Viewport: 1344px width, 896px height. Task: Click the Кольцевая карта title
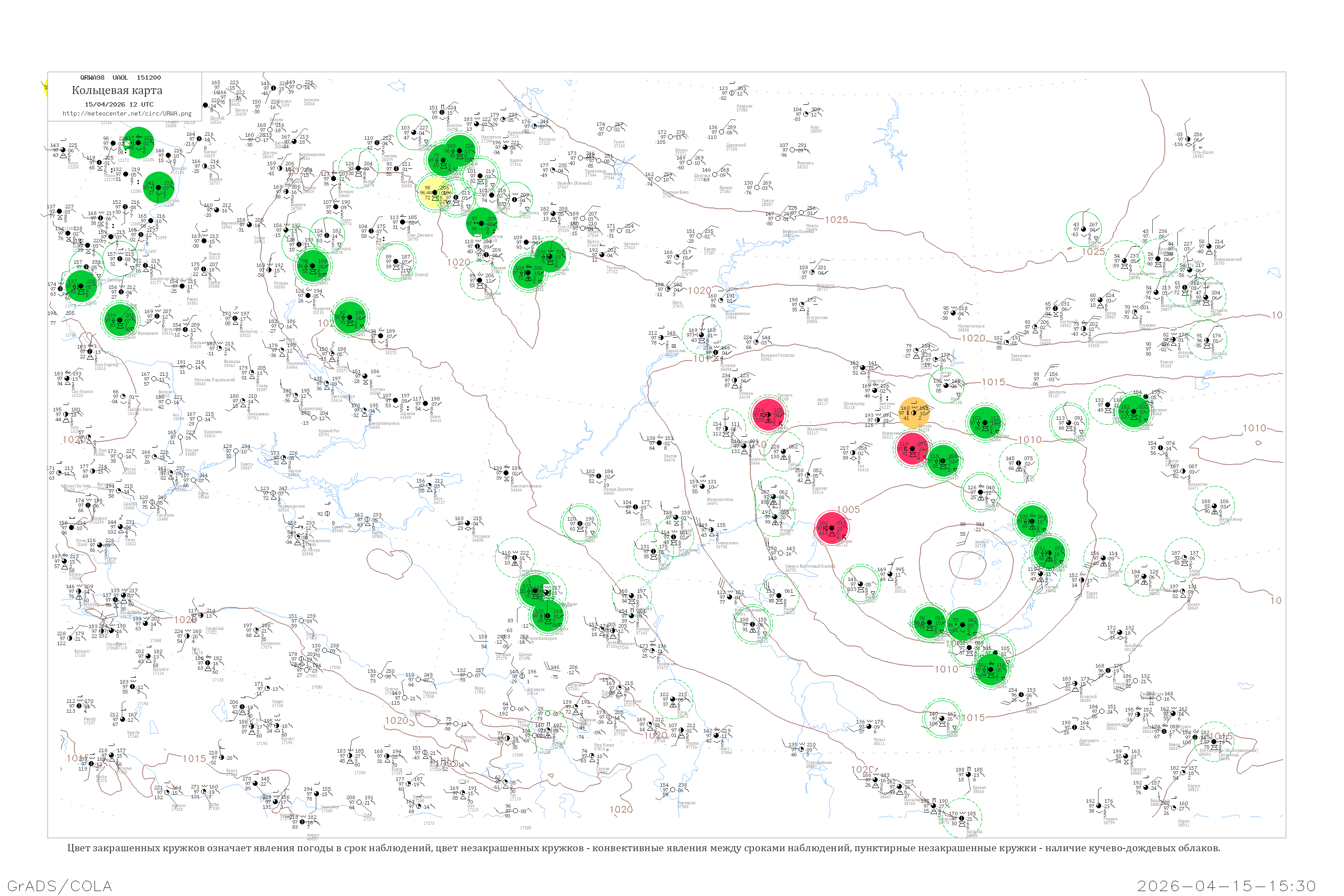(117, 90)
